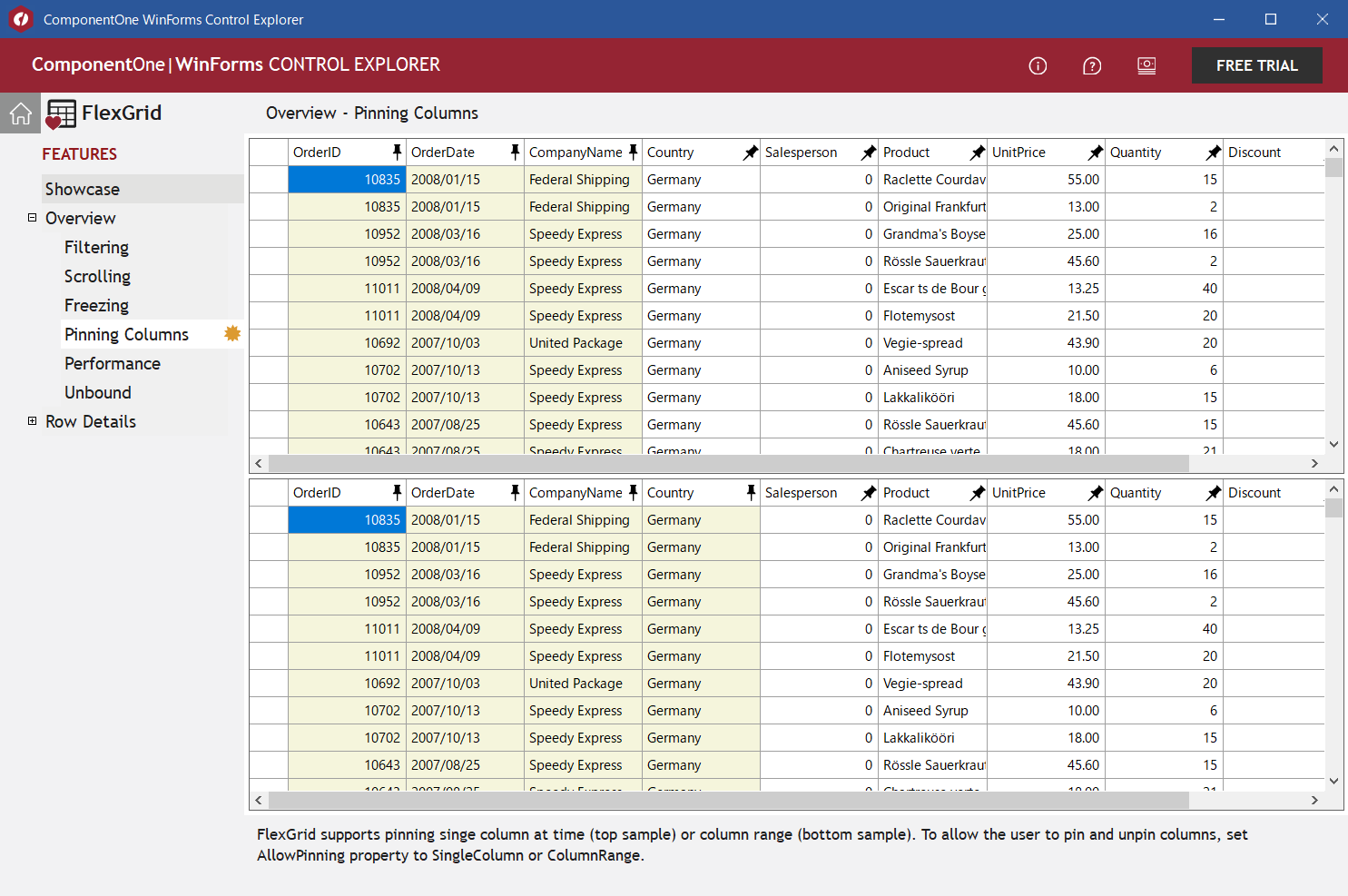Pin the Quantity column in bottom grid
The height and width of the screenshot is (896, 1348).
click(1214, 492)
